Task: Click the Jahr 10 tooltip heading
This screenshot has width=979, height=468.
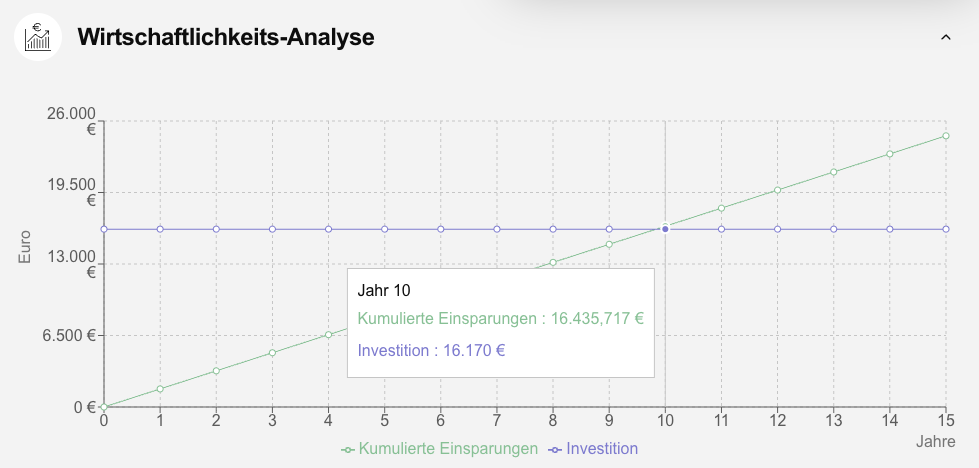Action: click(384, 291)
